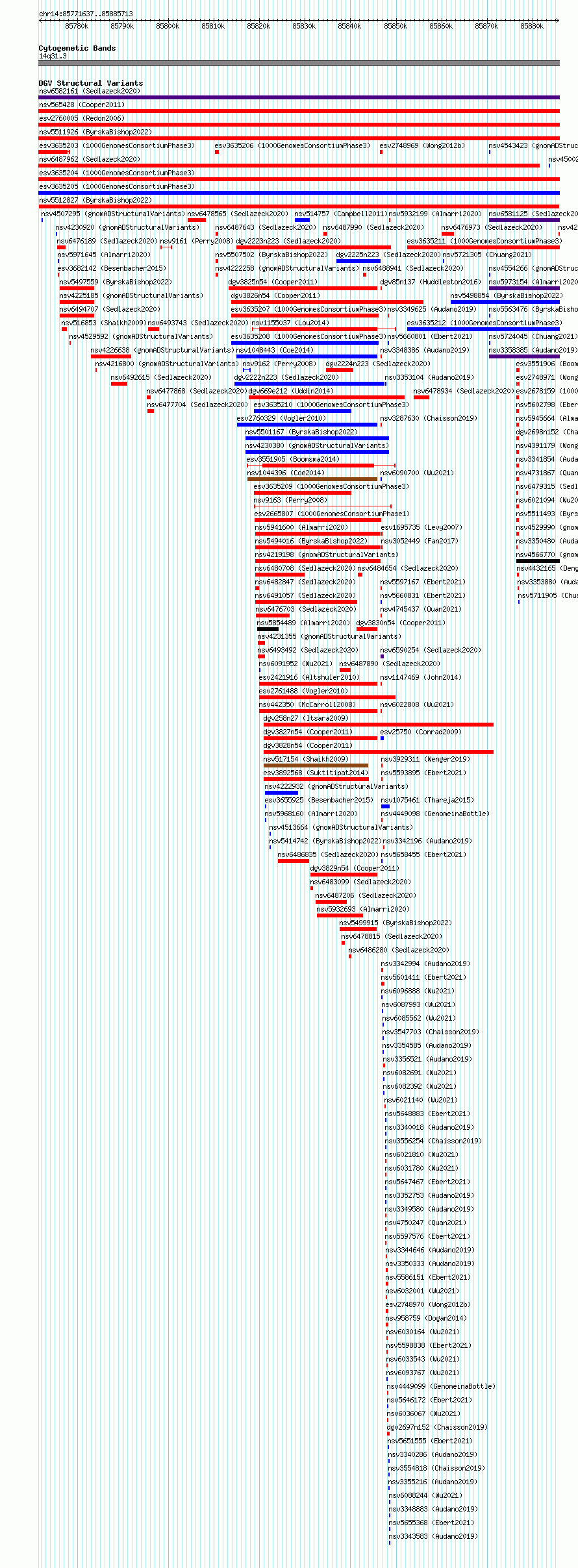
Task: Select nsv5512827 (ByrskaBishop2022) entry
Action: point(95,200)
